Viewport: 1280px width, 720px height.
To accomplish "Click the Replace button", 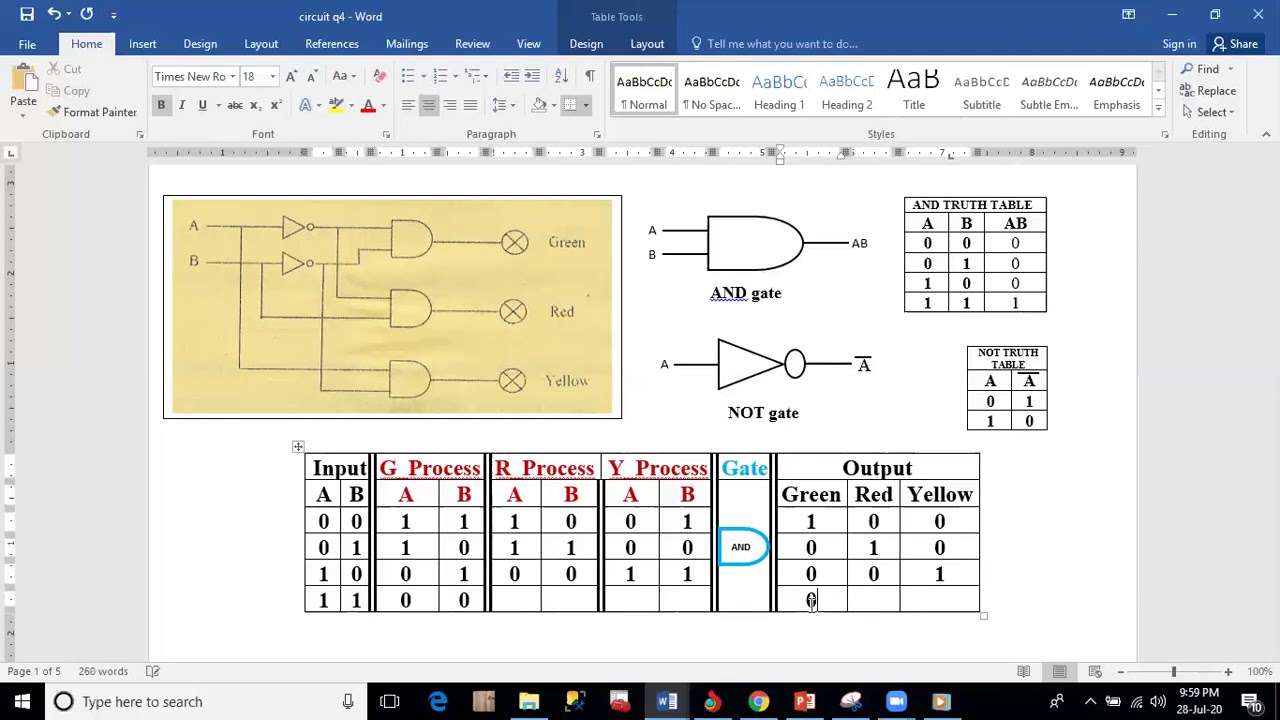I will point(1208,91).
